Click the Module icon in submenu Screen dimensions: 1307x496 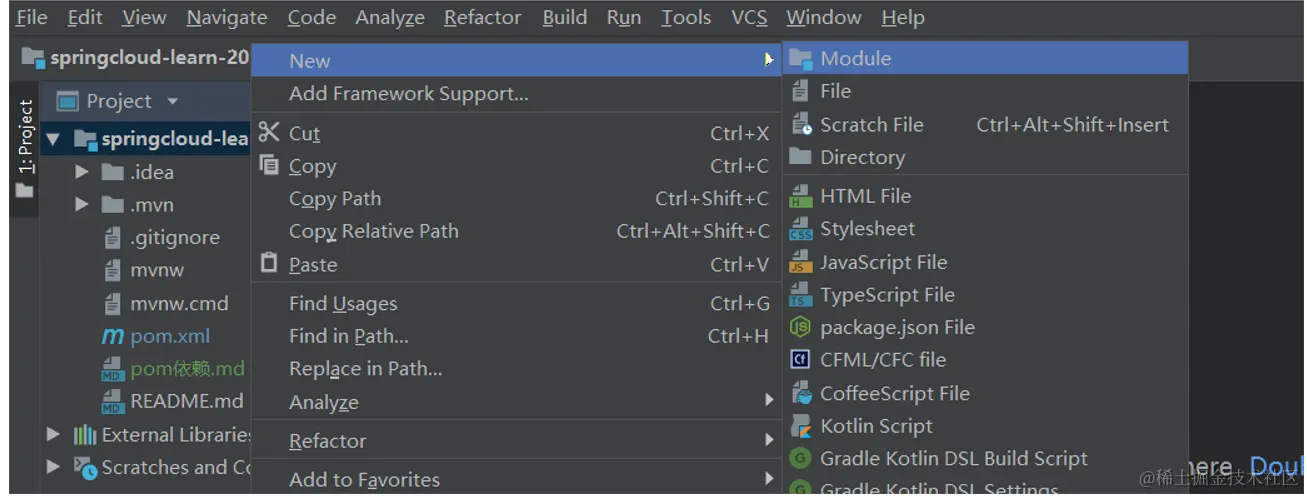(x=799, y=59)
